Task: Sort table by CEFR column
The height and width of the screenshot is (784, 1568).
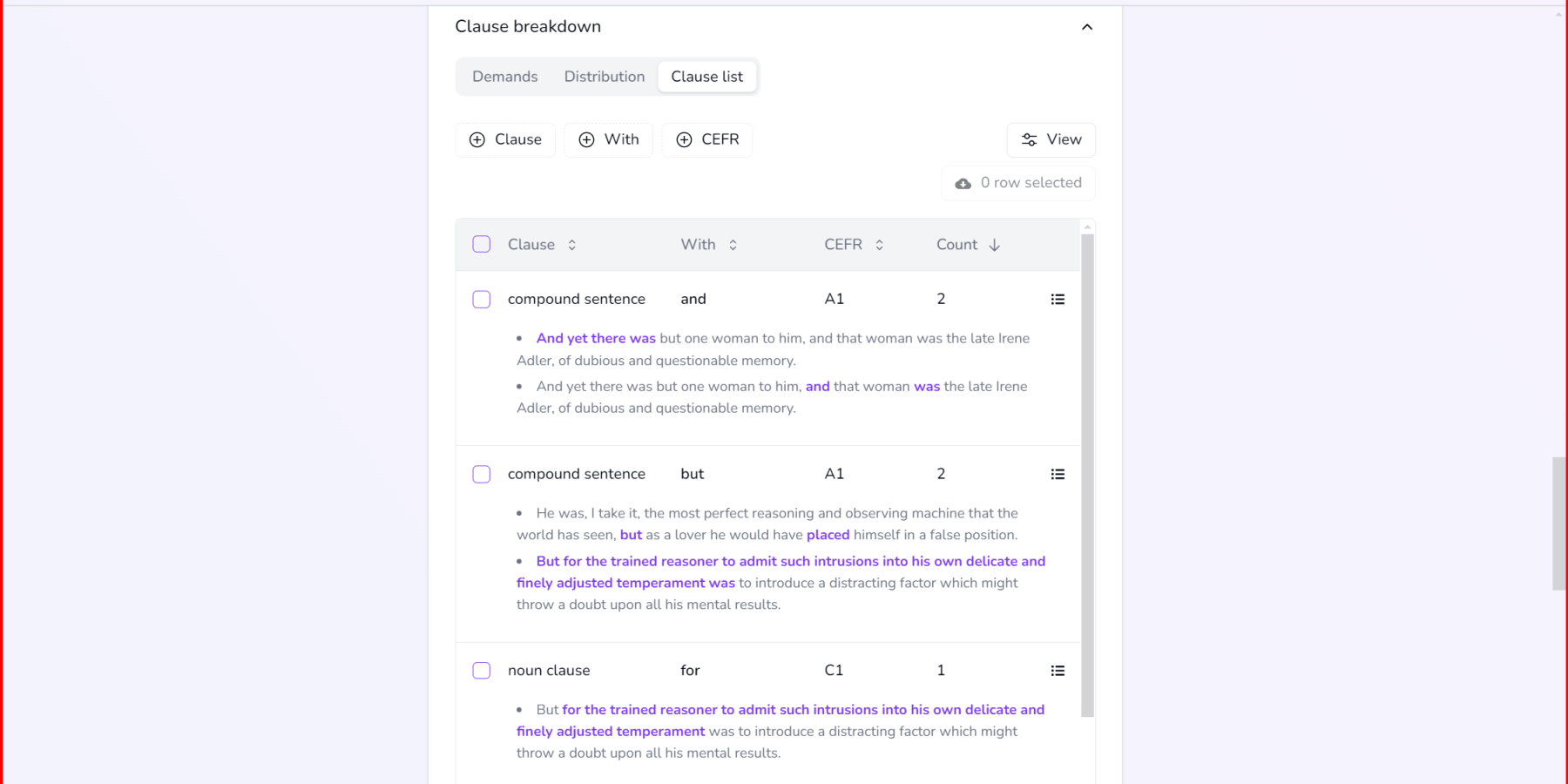Action: point(879,245)
